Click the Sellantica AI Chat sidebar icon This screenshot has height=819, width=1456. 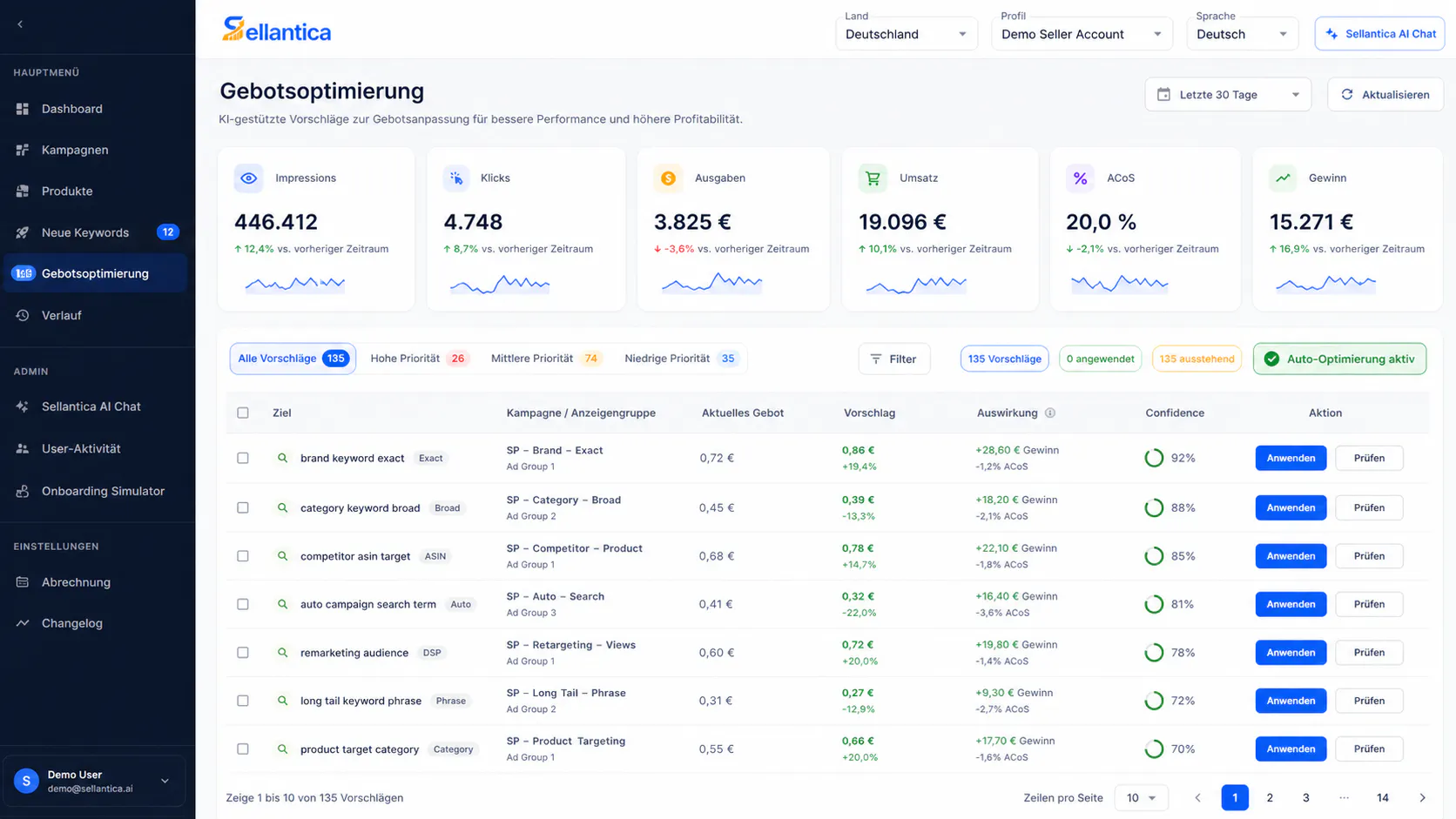(x=23, y=406)
